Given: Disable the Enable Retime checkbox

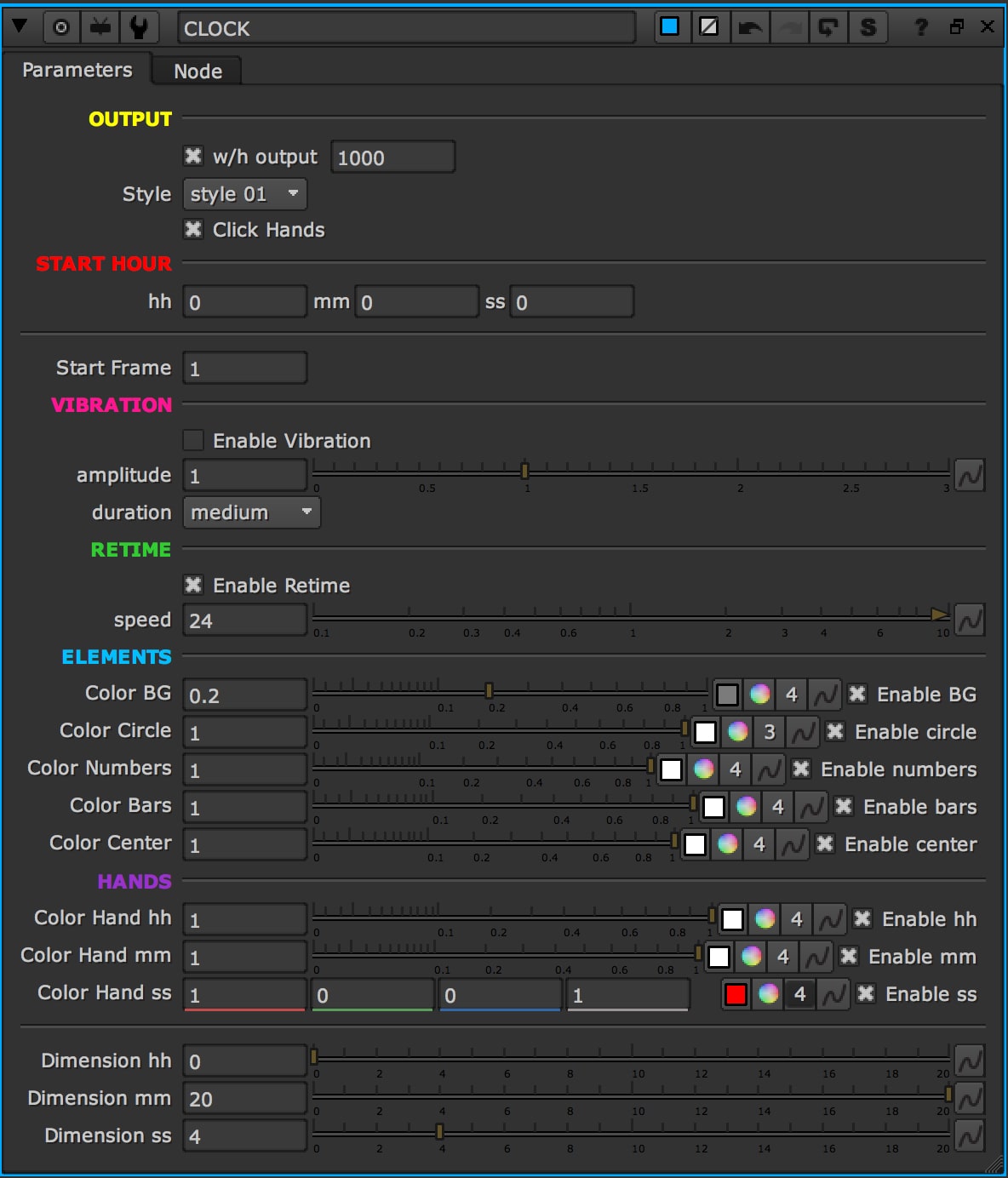Looking at the screenshot, I should coord(193,585).
